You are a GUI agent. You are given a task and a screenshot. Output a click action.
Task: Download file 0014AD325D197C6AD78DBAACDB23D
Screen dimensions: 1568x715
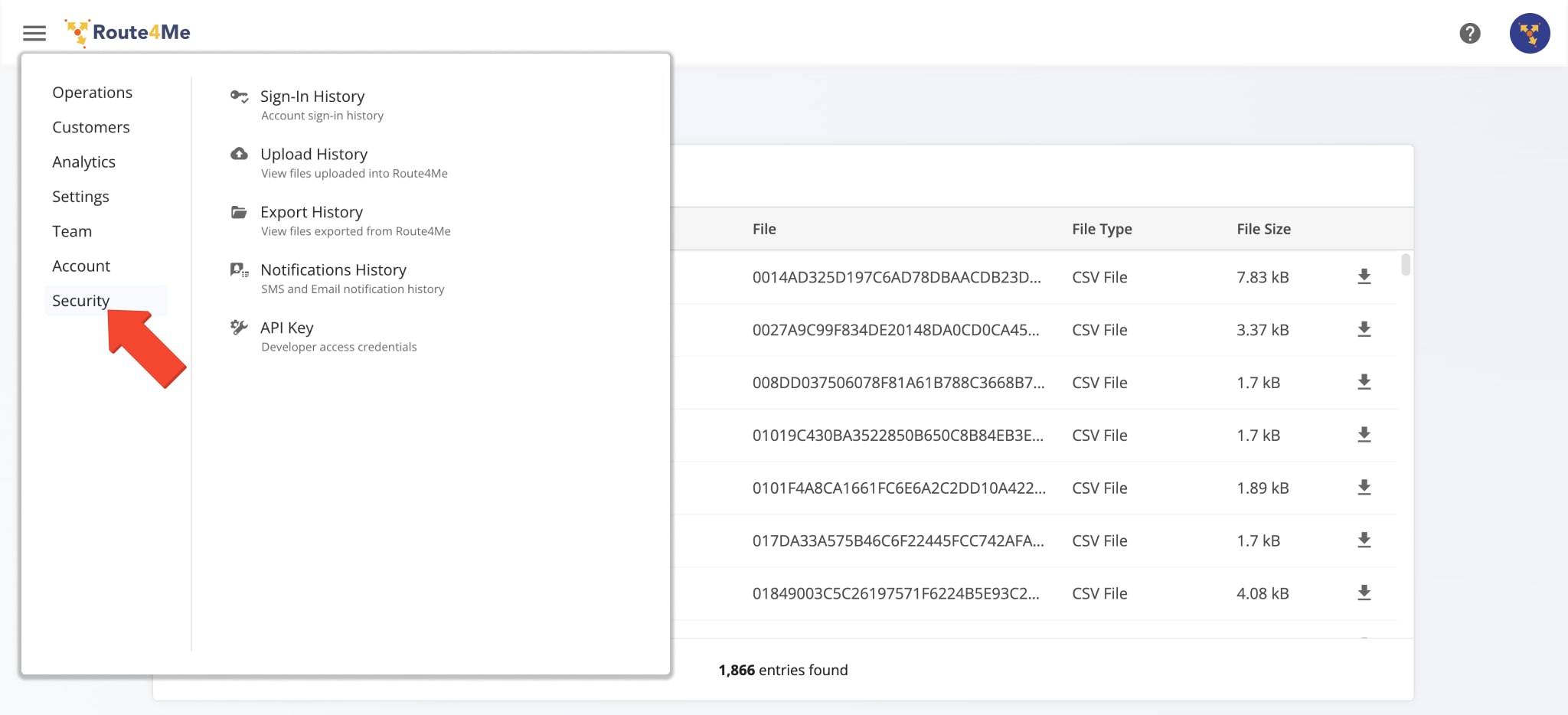(x=1364, y=276)
